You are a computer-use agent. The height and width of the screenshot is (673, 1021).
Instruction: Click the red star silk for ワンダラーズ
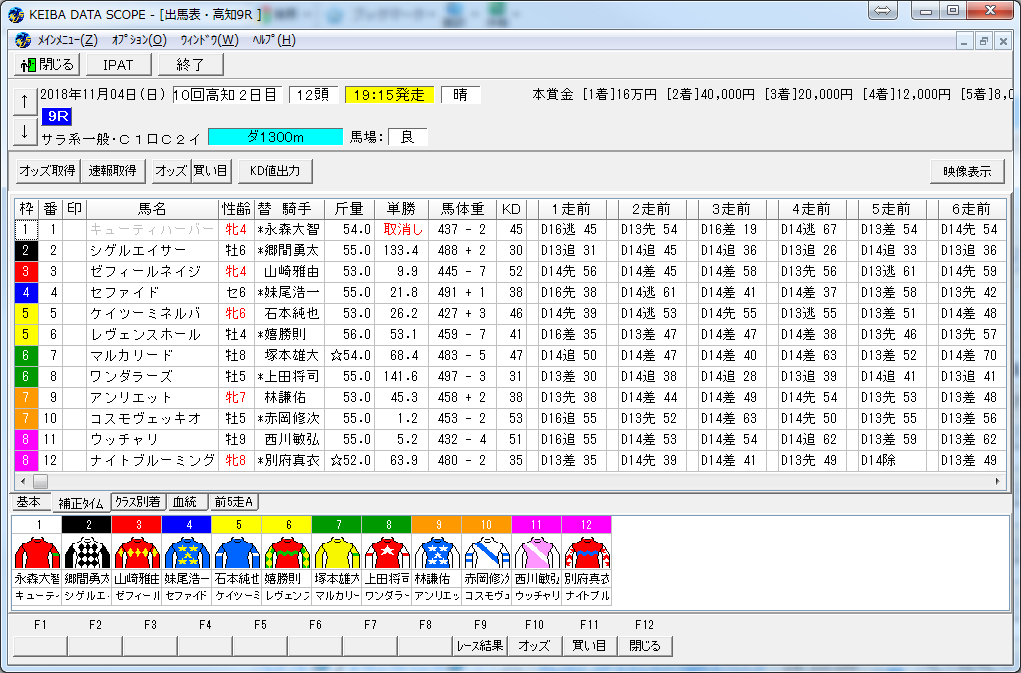pyautogui.click(x=387, y=553)
